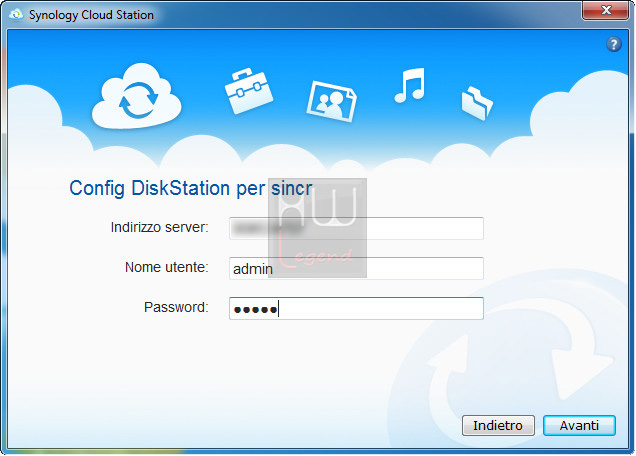Click the Synology Cloud Station title bar icon
This screenshot has width=636, height=456.
coord(16,15)
